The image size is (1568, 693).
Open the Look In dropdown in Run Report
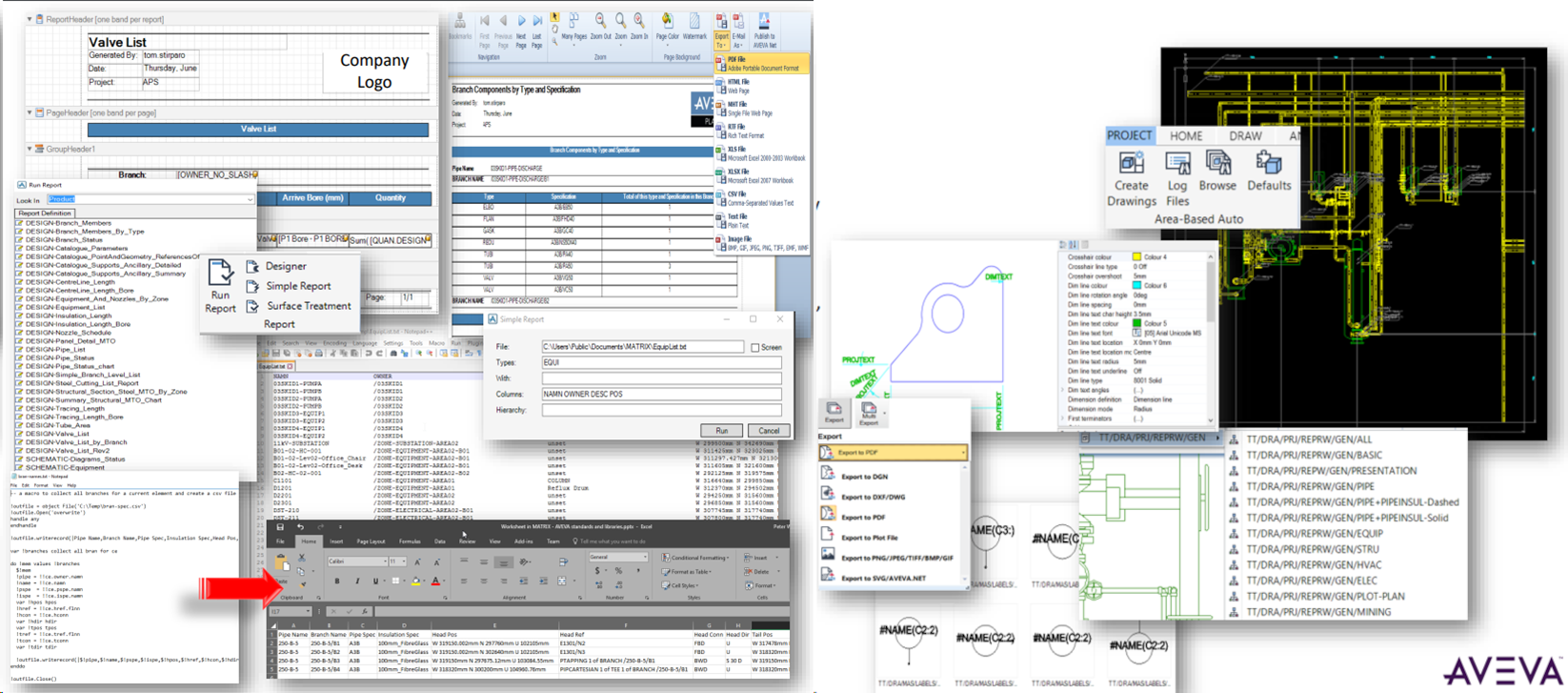pos(250,199)
